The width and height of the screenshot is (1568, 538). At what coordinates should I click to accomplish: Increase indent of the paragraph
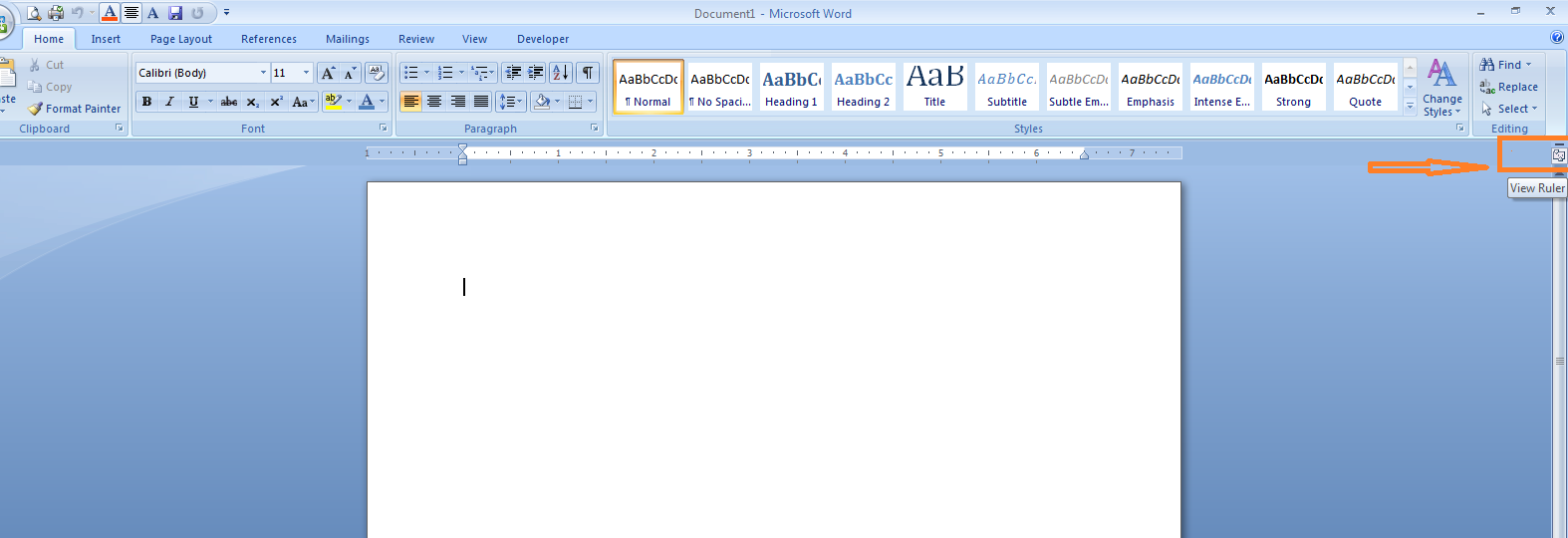coord(536,73)
